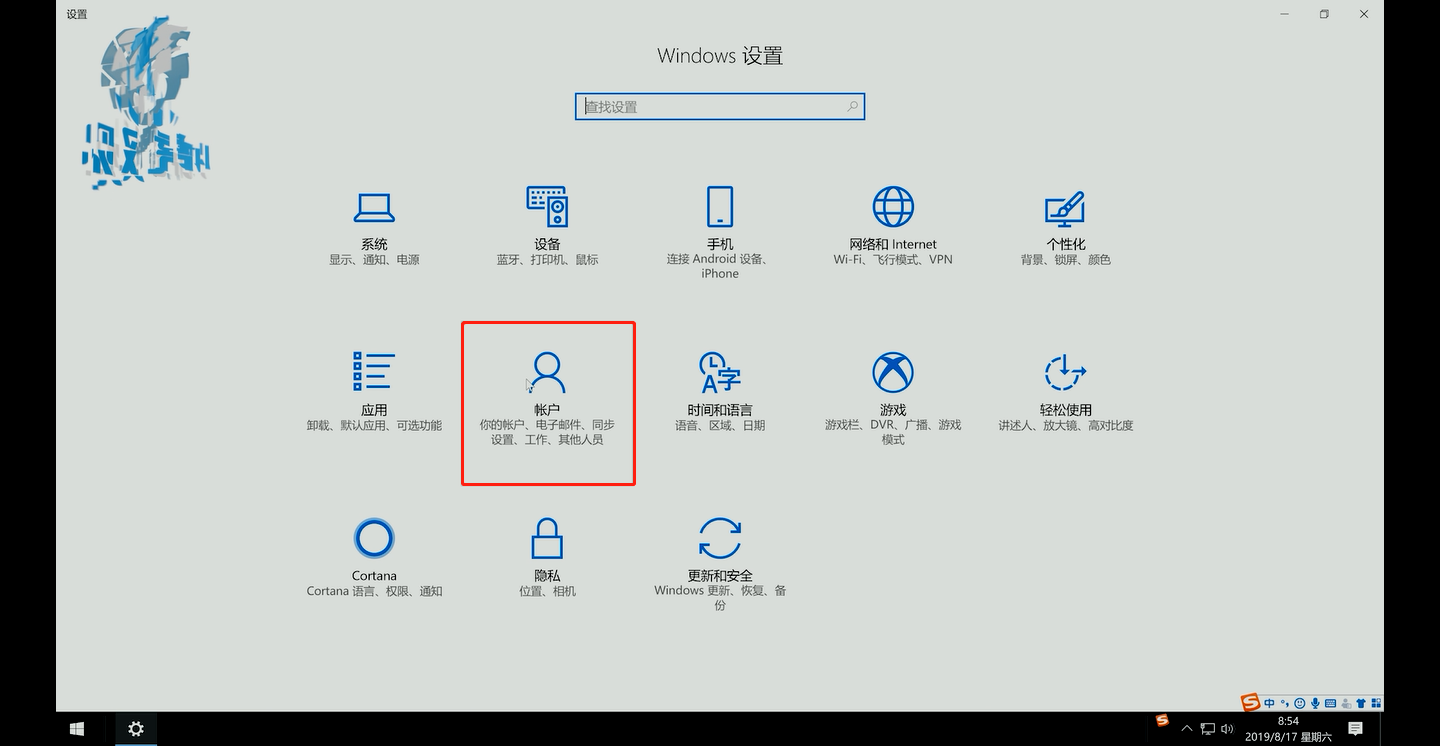The width and height of the screenshot is (1440, 746).
Task: Click the Sogou voice input microphone
Action: [1315, 703]
